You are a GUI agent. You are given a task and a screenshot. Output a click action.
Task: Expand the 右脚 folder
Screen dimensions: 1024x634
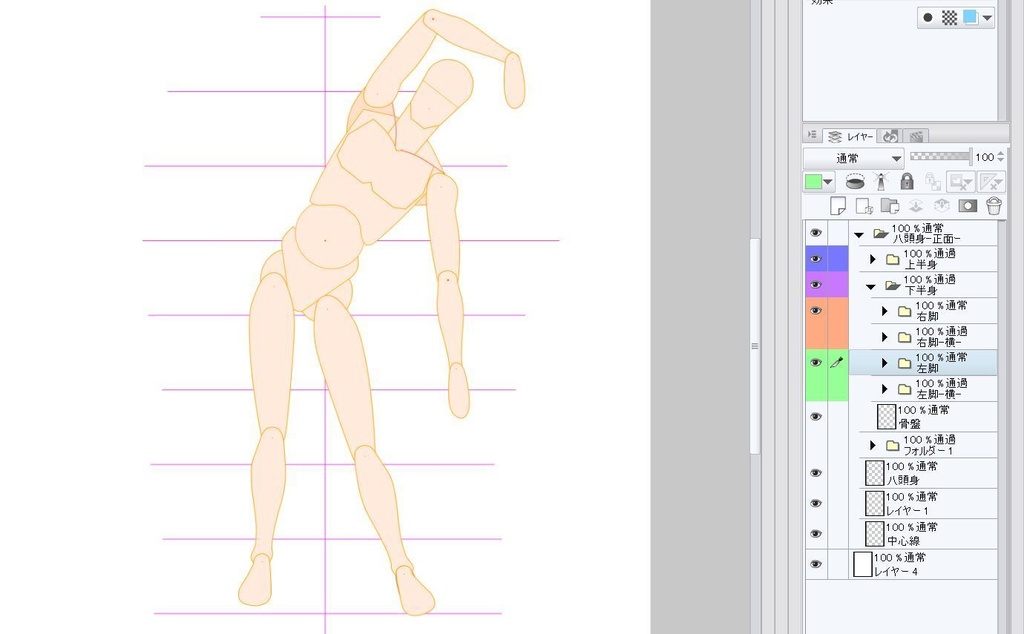(884, 311)
